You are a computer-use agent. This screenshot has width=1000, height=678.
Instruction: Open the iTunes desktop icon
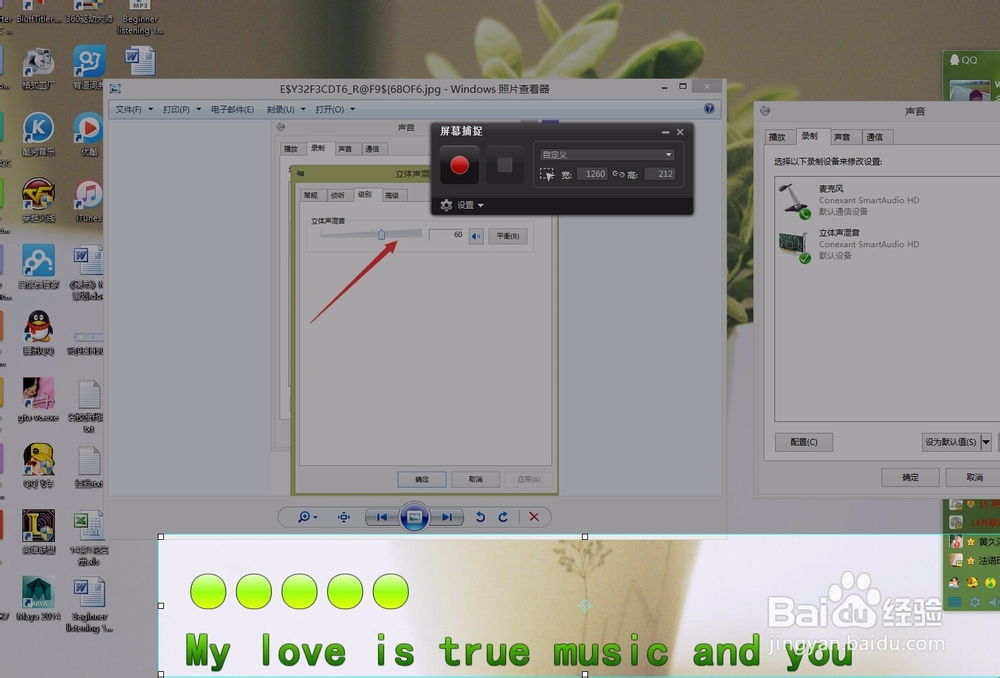point(89,200)
